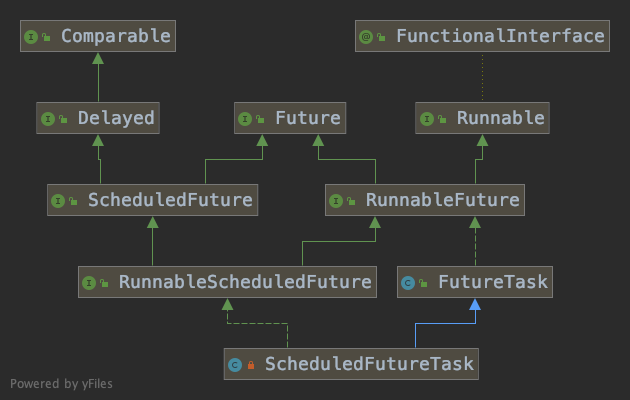Screen dimensions: 630x400
Task: Click the interface icon on the Delayed node
Action: point(47,118)
